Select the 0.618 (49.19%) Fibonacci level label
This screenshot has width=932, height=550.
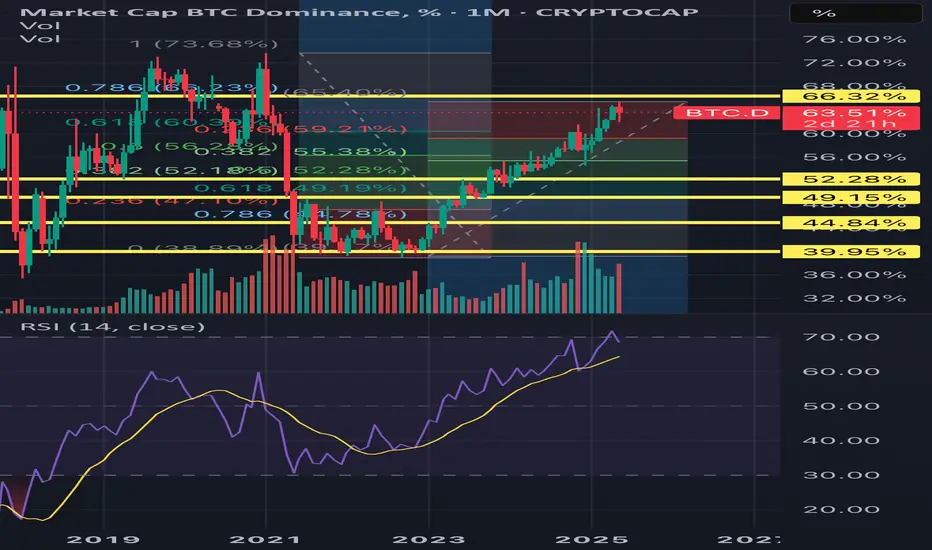(301, 188)
